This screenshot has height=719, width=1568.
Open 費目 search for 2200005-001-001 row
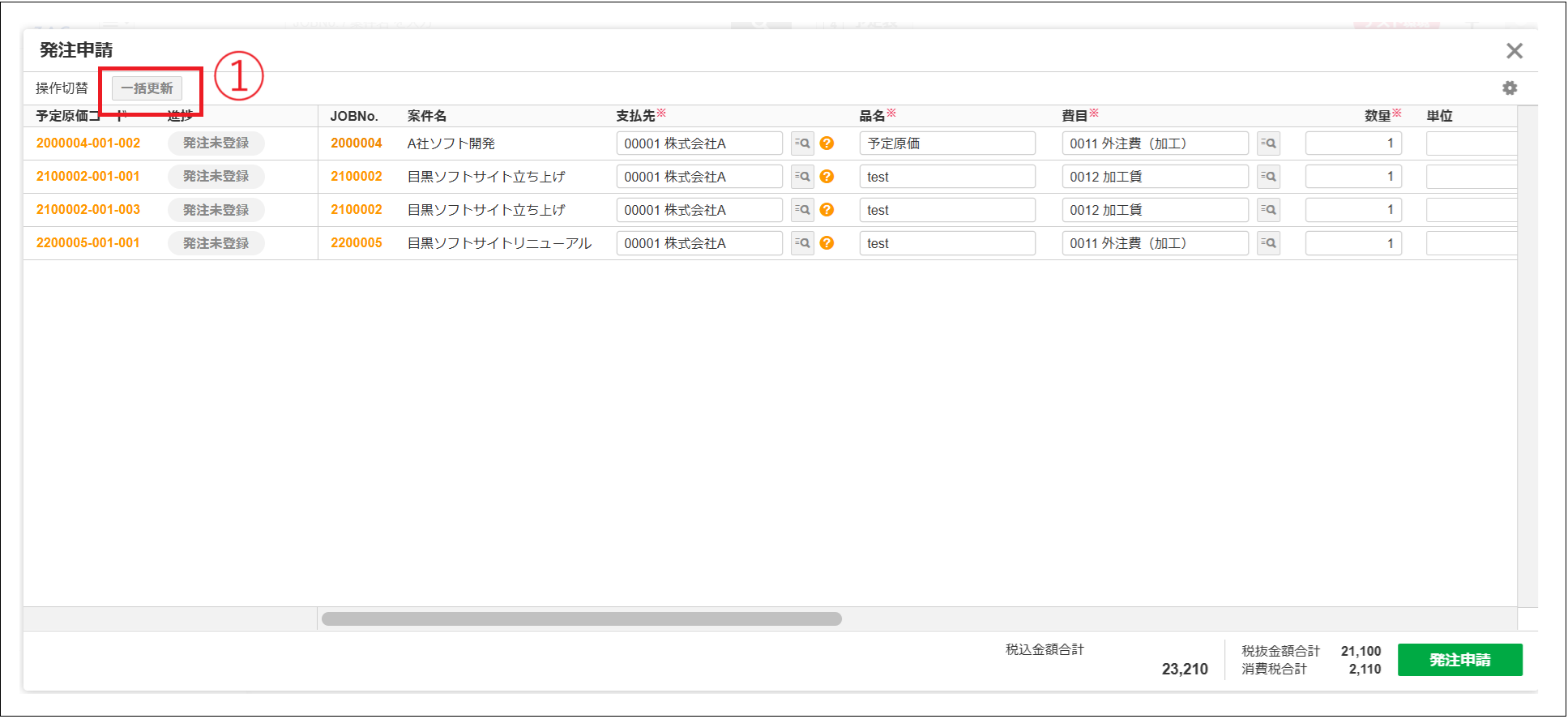[1268, 243]
